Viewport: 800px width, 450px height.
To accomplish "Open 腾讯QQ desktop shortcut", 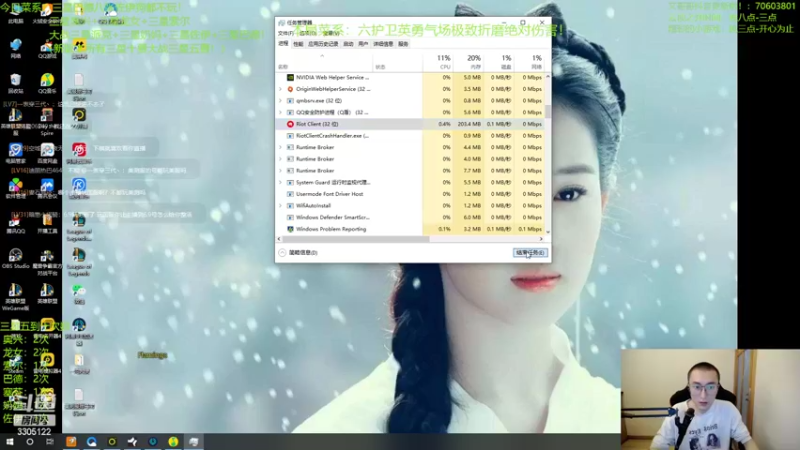I will click(x=16, y=223).
